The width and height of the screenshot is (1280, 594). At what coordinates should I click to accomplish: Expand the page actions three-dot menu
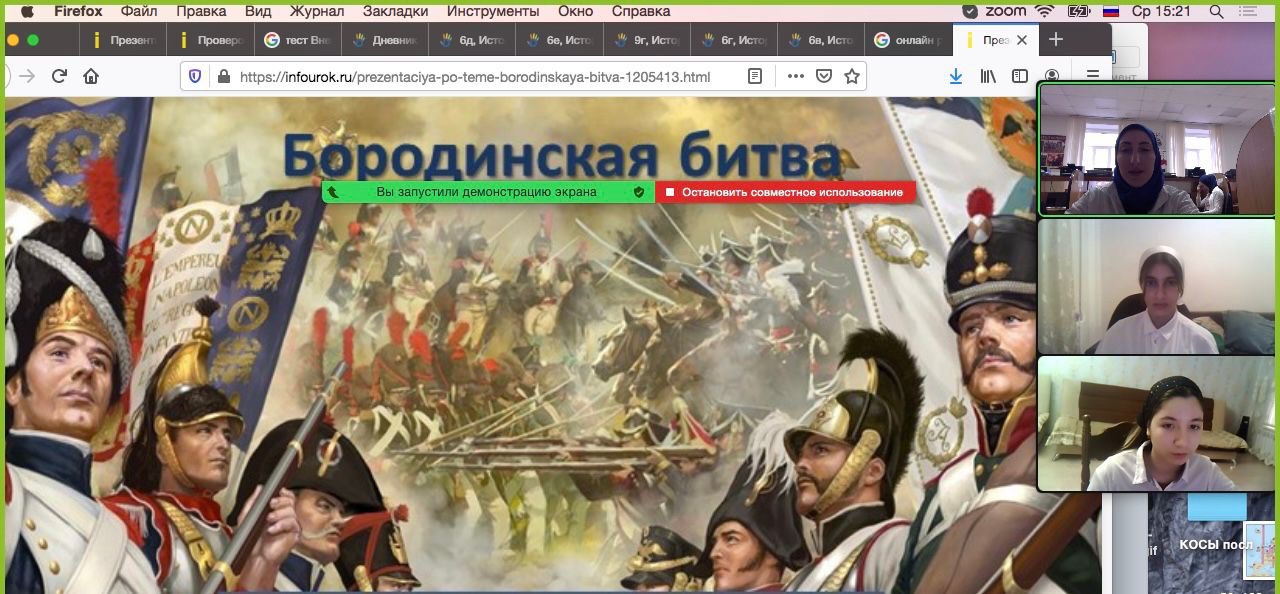tap(795, 76)
